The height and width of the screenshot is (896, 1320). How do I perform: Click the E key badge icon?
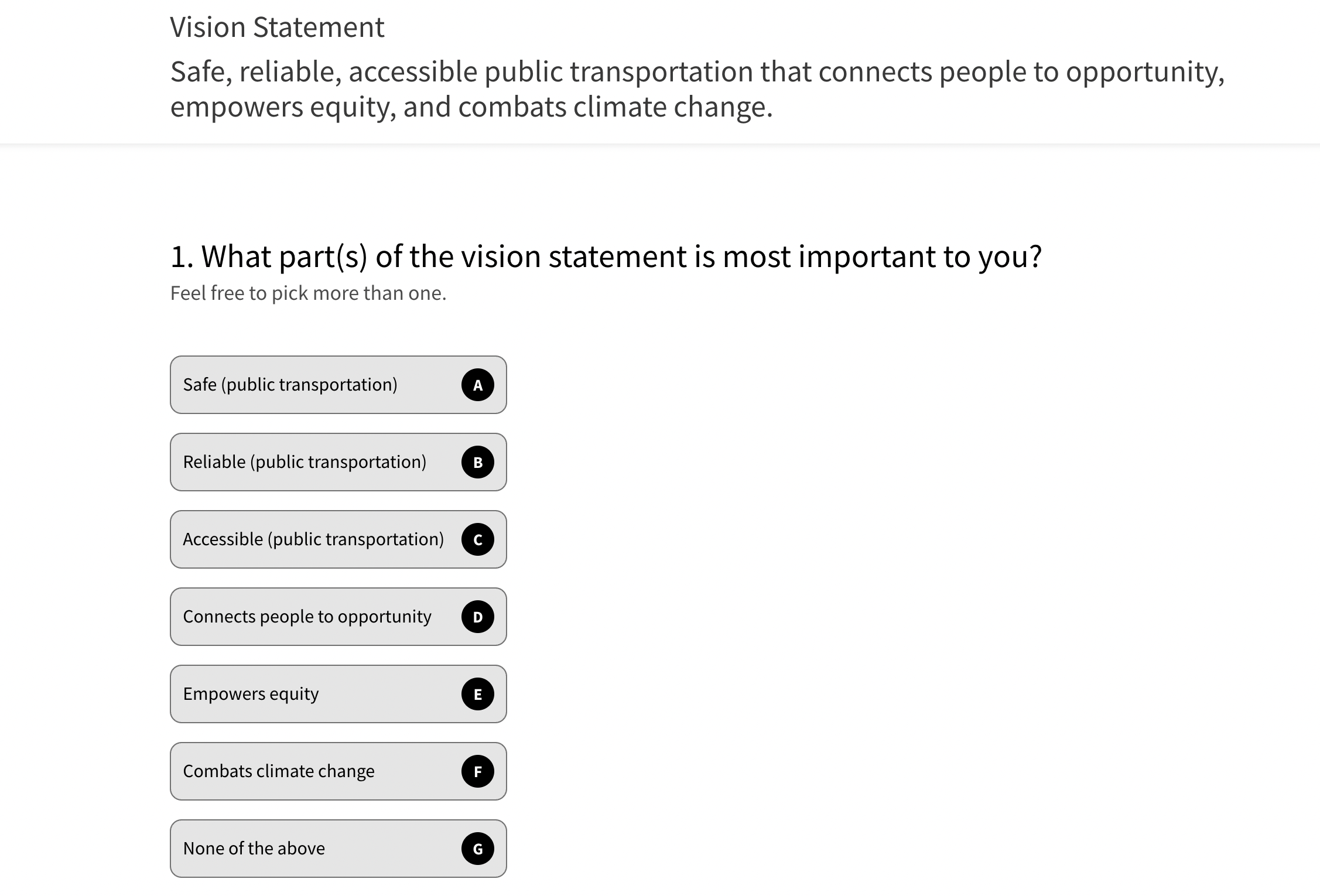(478, 694)
